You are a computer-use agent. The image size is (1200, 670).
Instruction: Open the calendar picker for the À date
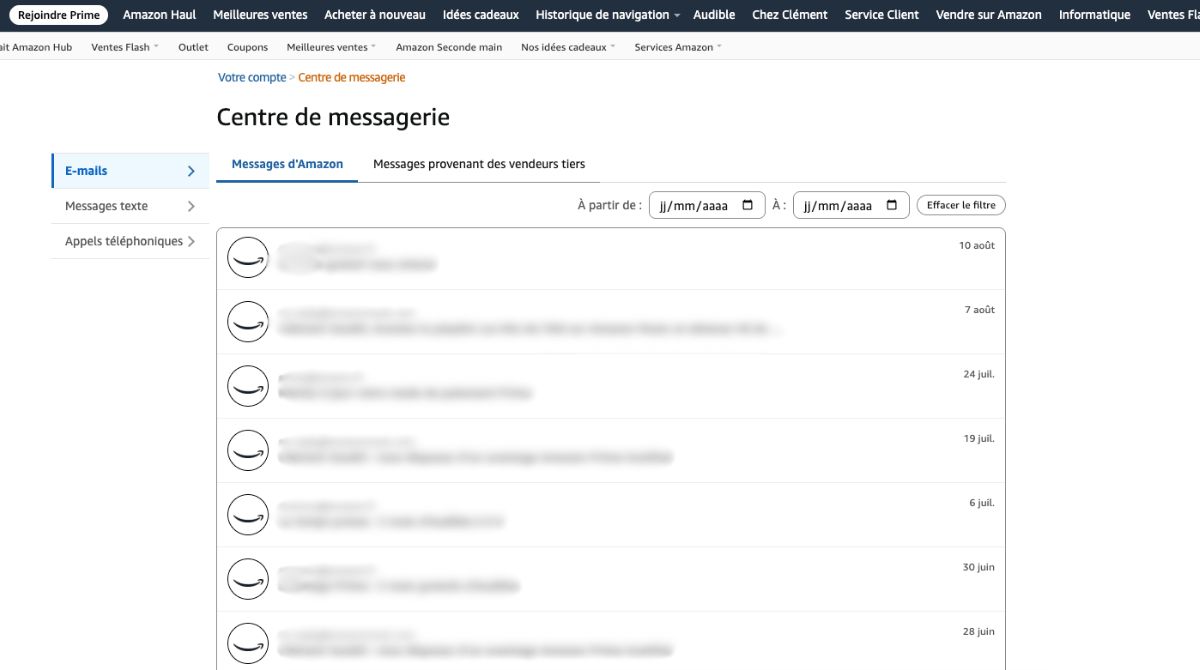click(892, 205)
